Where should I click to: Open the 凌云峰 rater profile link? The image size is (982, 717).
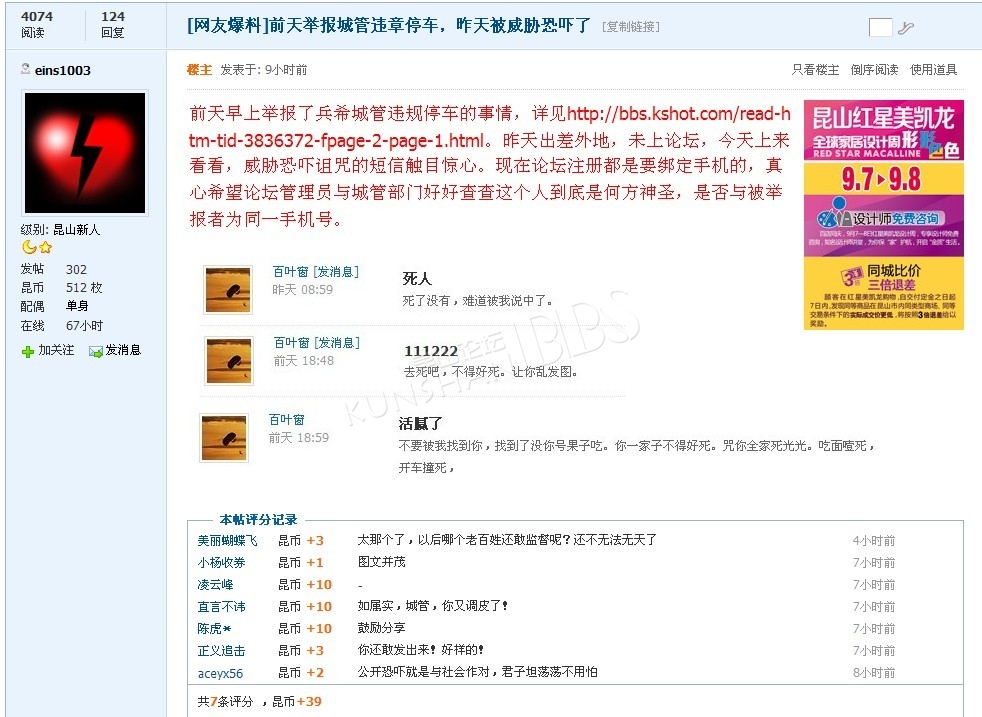coord(215,584)
